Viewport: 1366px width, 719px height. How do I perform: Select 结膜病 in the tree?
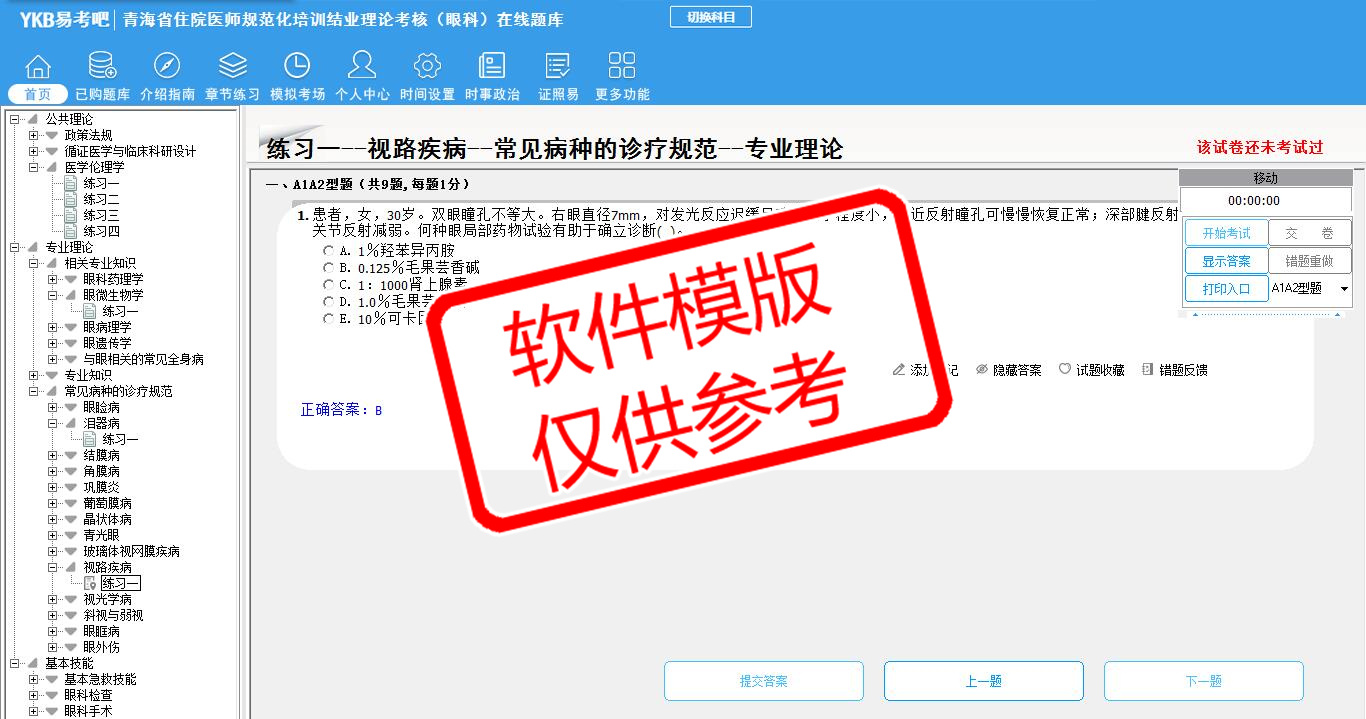[x=102, y=456]
